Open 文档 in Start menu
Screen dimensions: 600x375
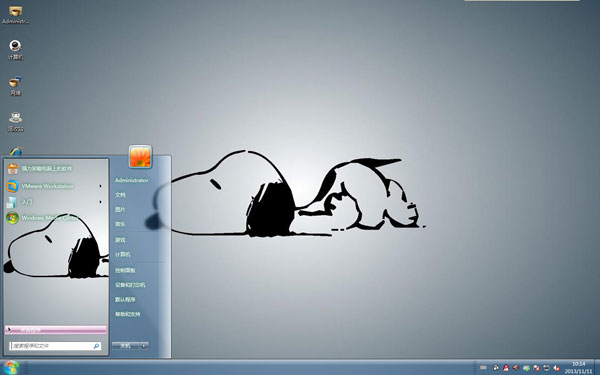[x=121, y=195]
